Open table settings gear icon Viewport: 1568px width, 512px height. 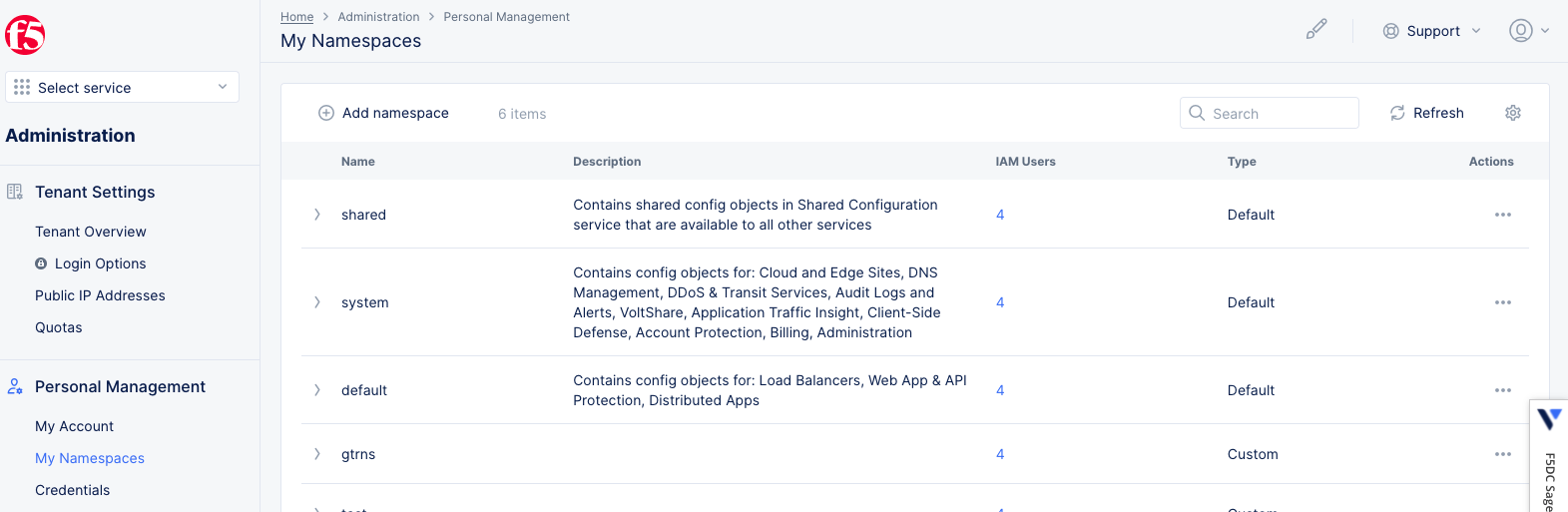coord(1512,113)
